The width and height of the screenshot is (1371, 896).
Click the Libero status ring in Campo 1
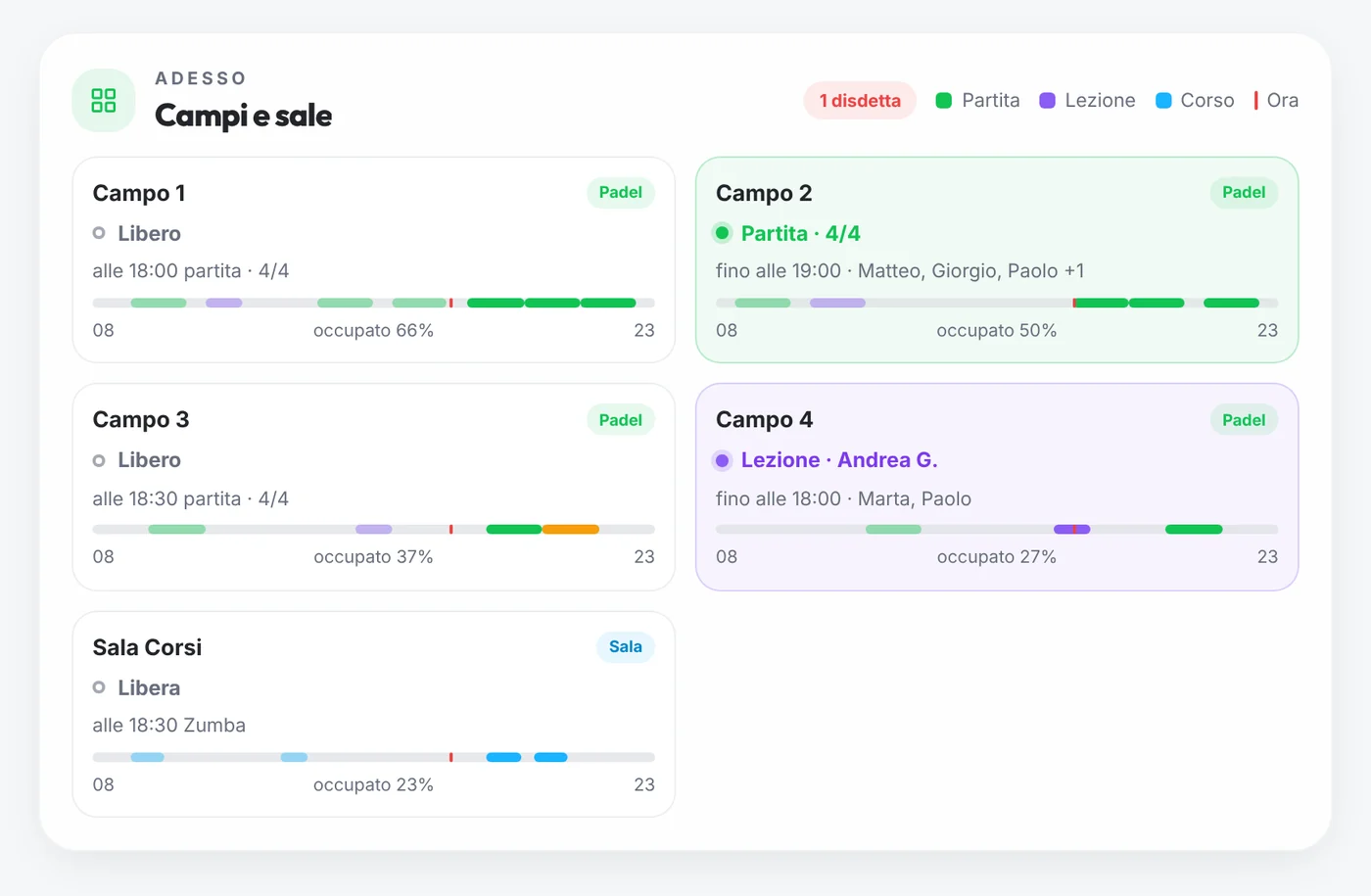click(99, 233)
